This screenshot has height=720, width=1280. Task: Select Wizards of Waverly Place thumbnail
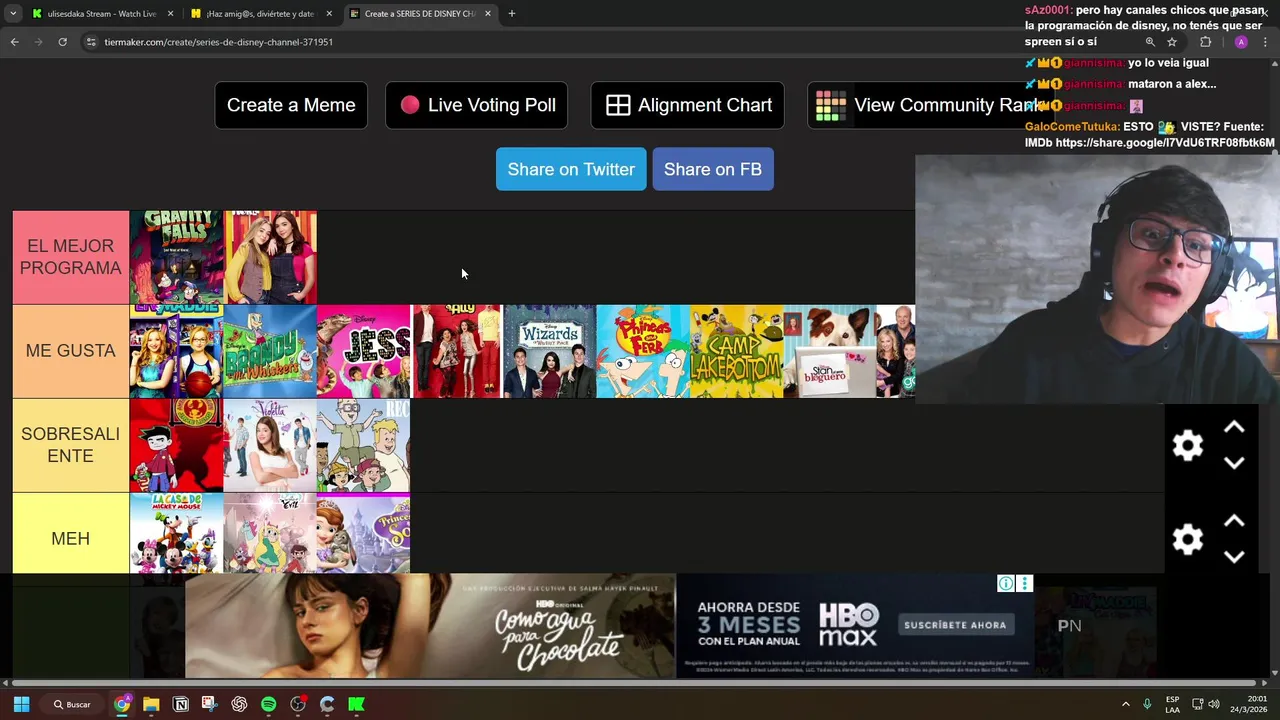pos(550,351)
